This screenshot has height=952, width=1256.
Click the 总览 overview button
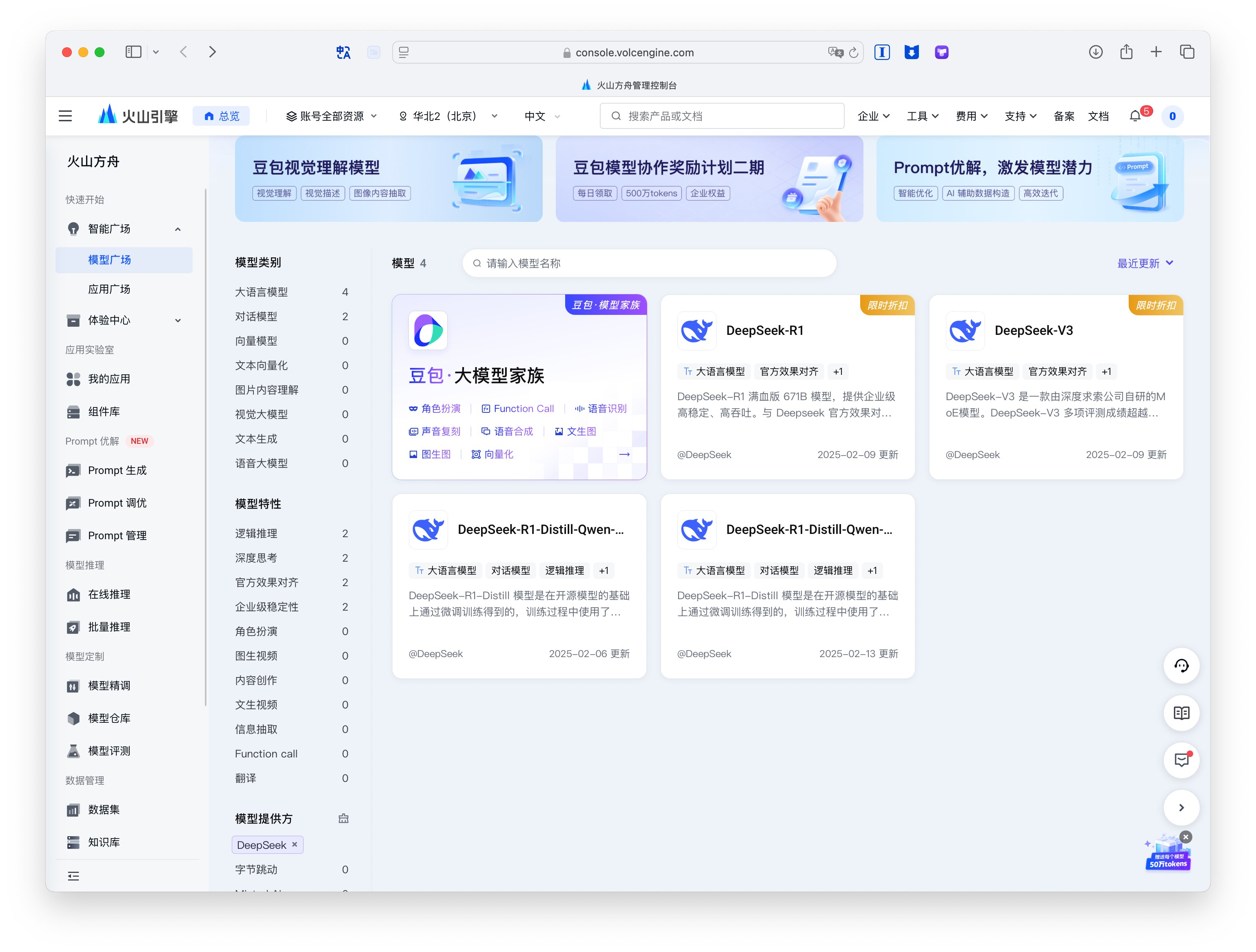coord(222,116)
